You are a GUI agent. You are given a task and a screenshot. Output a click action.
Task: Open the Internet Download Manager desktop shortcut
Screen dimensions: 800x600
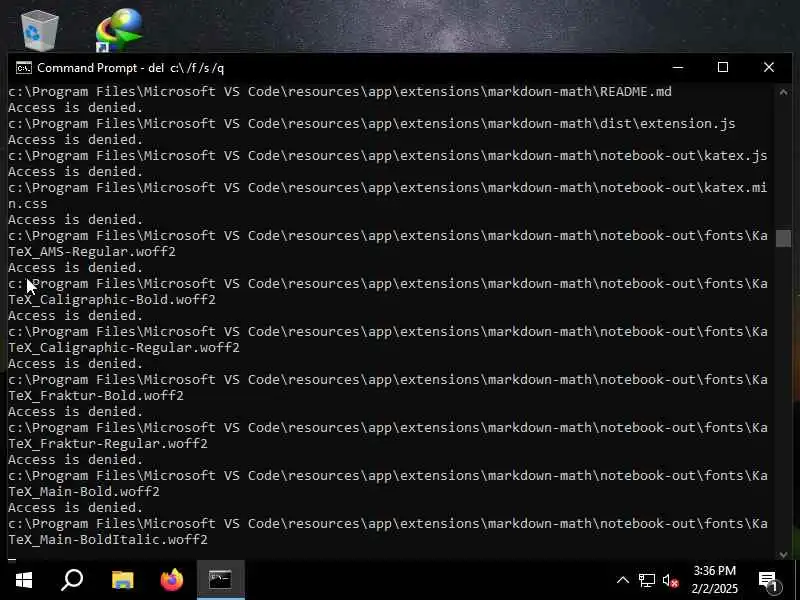pyautogui.click(x=118, y=30)
